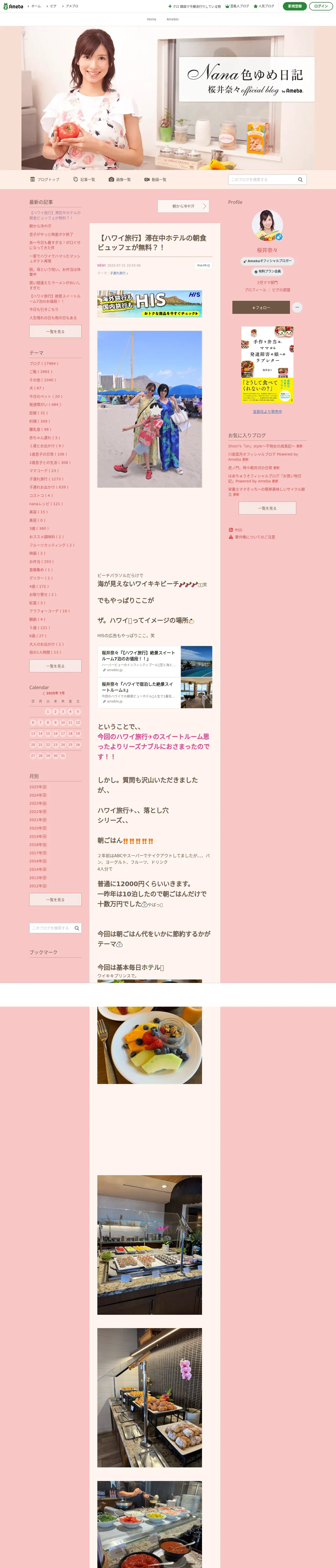Click the ログイン button

point(321,6)
